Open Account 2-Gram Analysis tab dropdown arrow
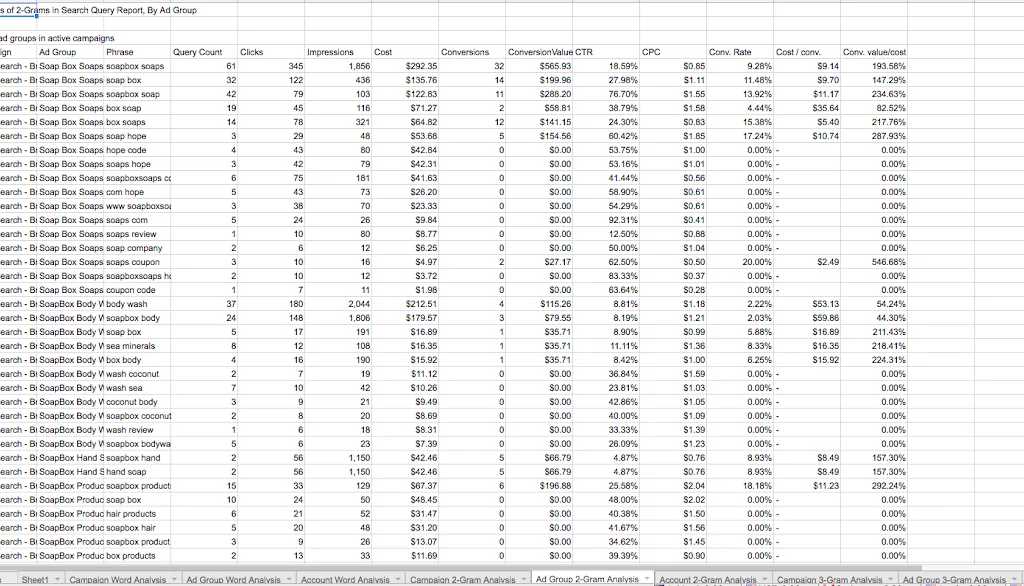The width and height of the screenshot is (1024, 586). 765,579
